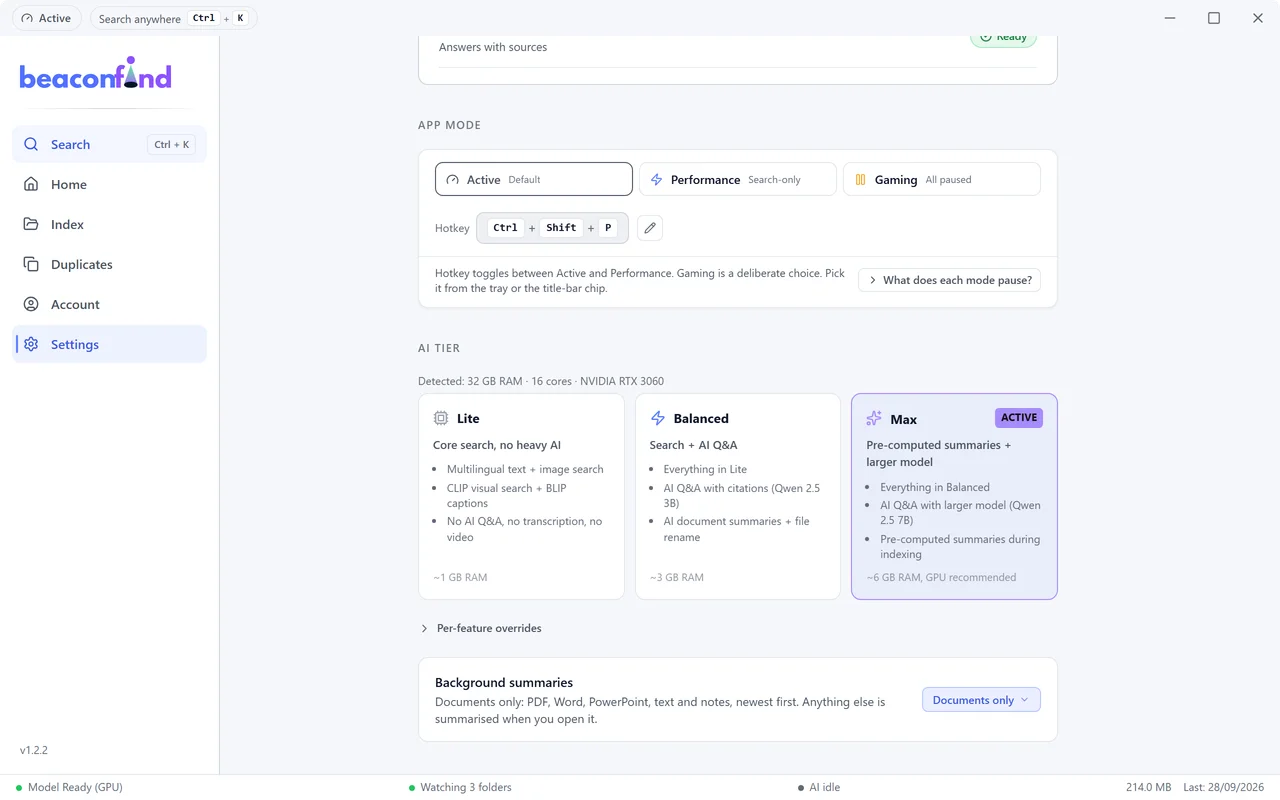Click the Max tier sparkles icon
This screenshot has width=1280, height=800.
click(874, 419)
